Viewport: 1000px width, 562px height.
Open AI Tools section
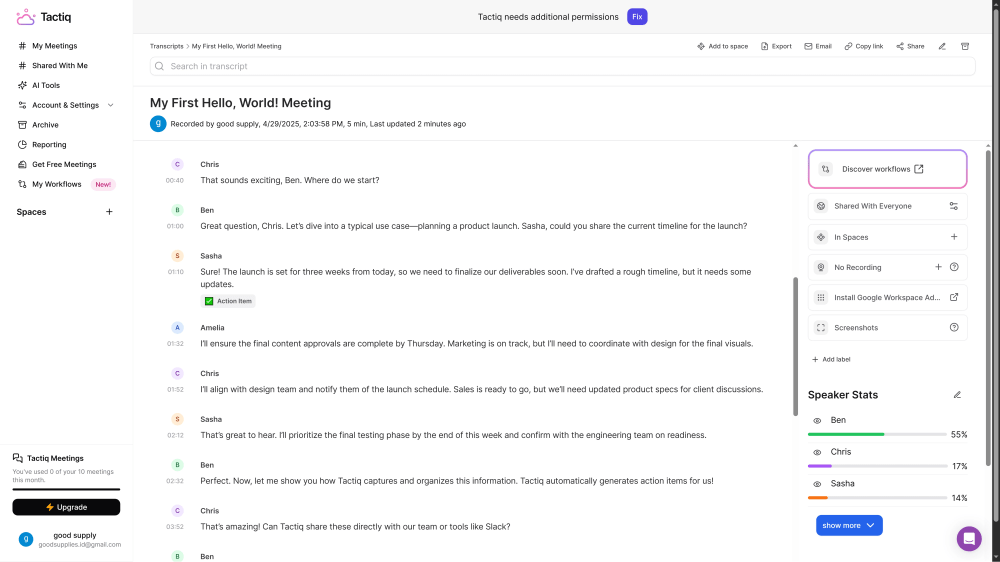(x=46, y=85)
